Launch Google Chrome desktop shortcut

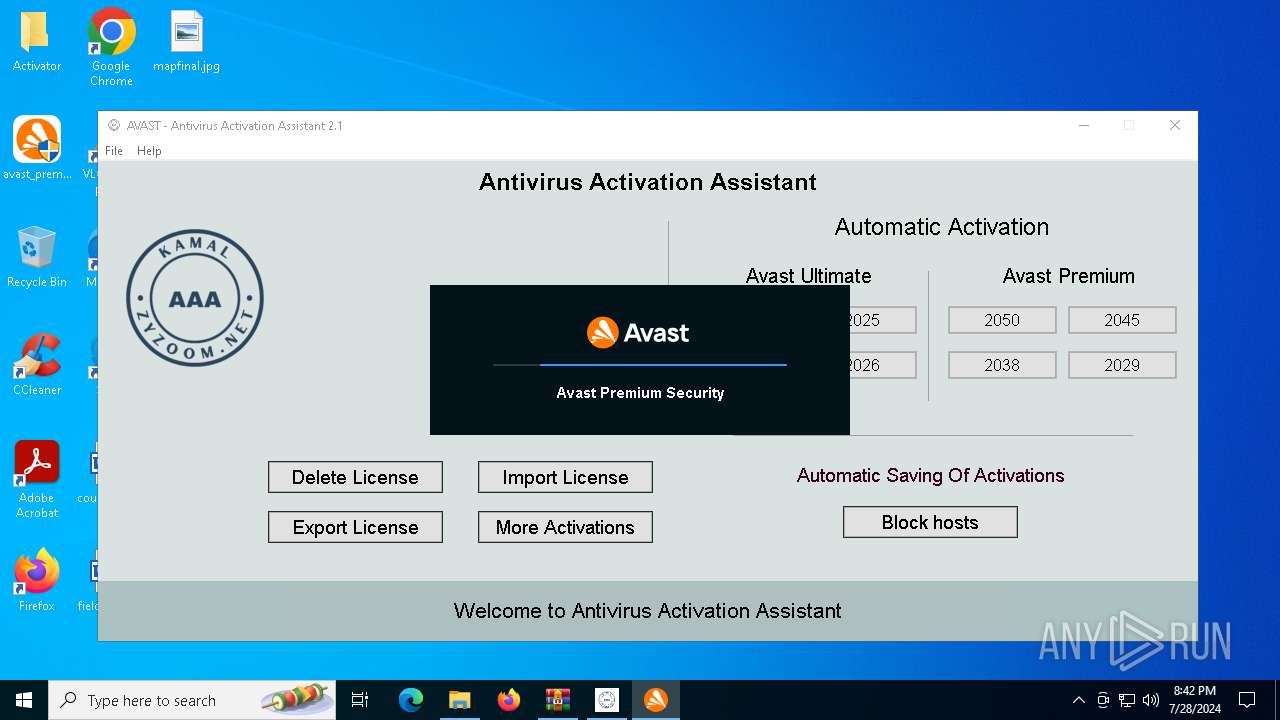pyautogui.click(x=111, y=47)
